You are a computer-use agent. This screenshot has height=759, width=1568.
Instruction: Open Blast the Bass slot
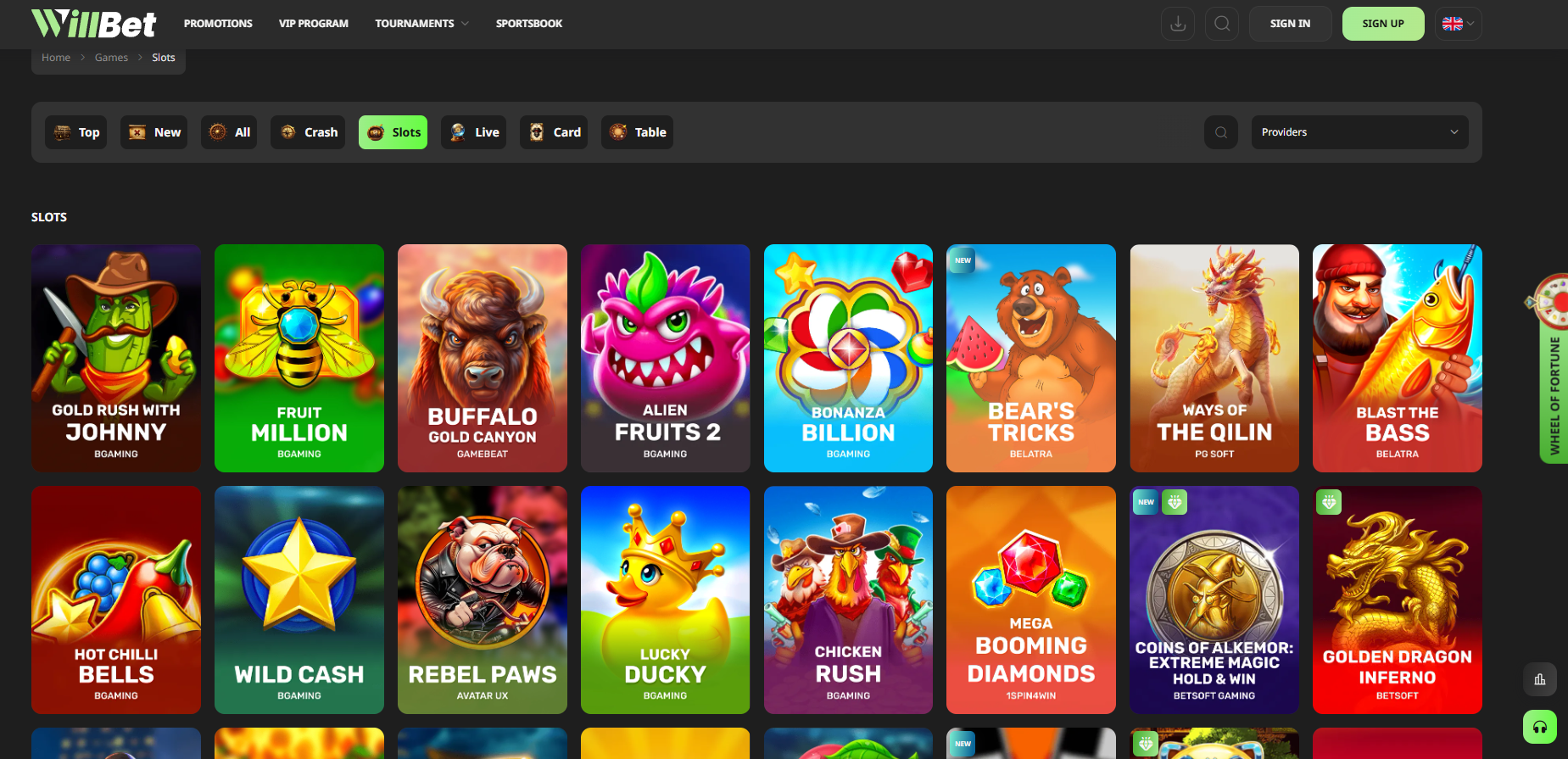pos(1398,358)
